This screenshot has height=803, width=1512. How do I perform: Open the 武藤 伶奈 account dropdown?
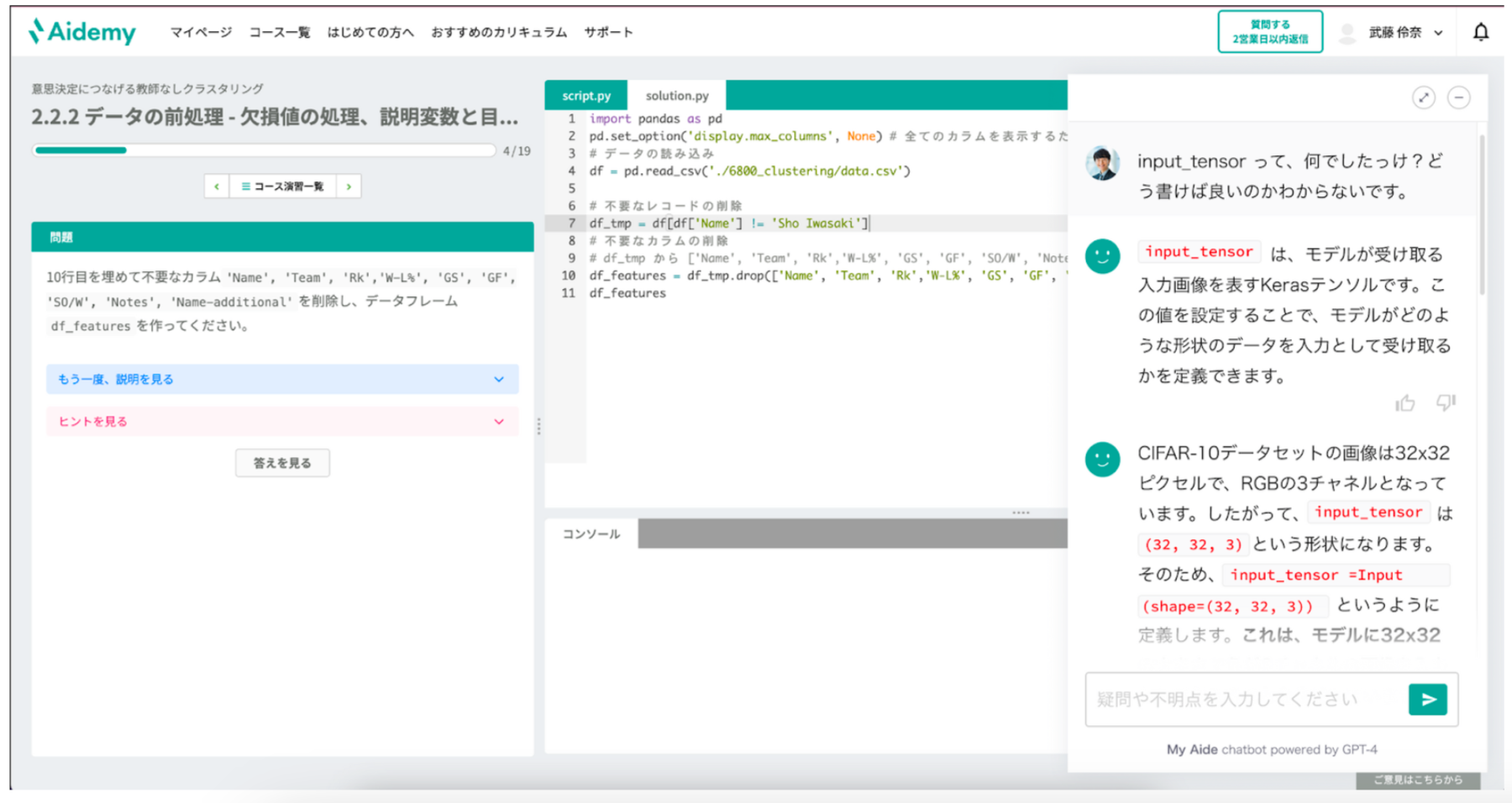[1438, 32]
